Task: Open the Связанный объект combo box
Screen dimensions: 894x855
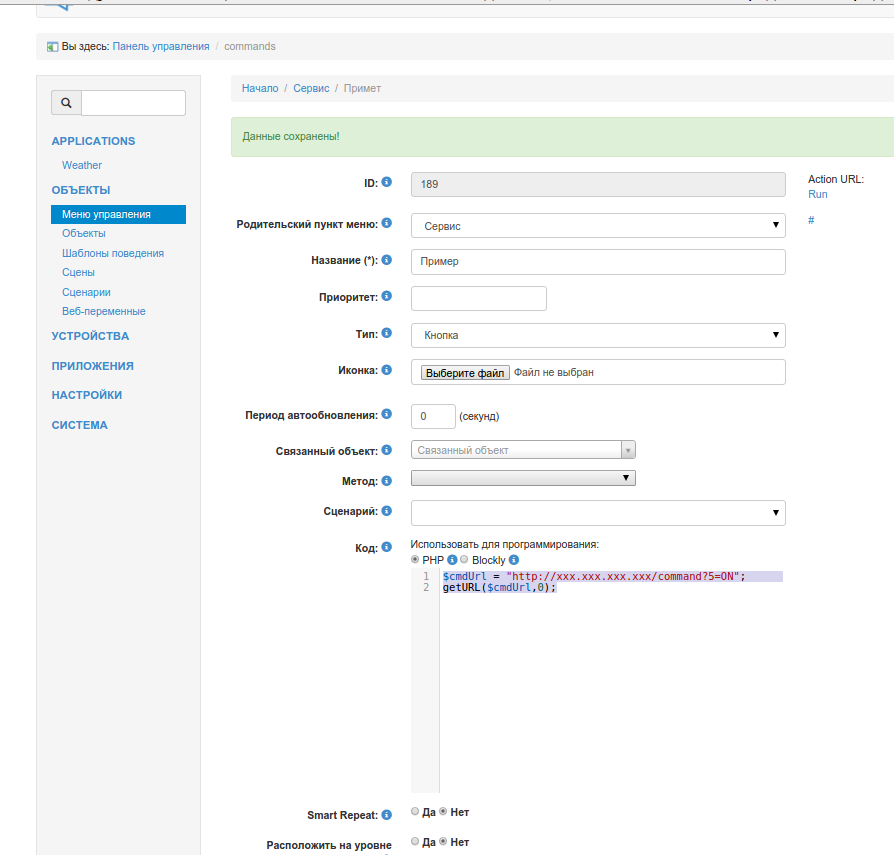Action: tap(523, 450)
